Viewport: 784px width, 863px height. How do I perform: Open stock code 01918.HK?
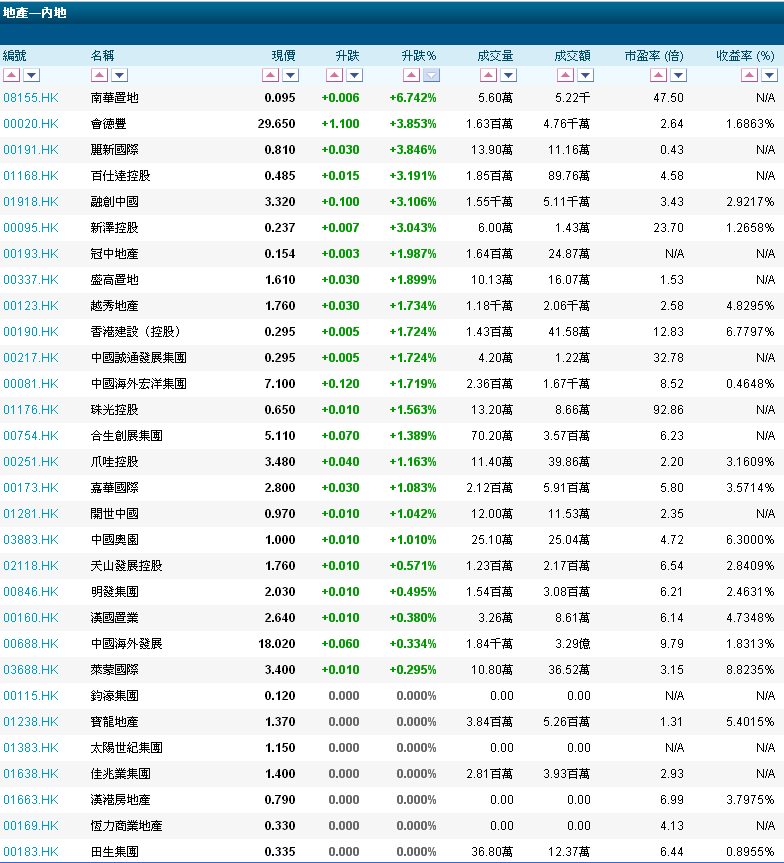(x=31, y=201)
